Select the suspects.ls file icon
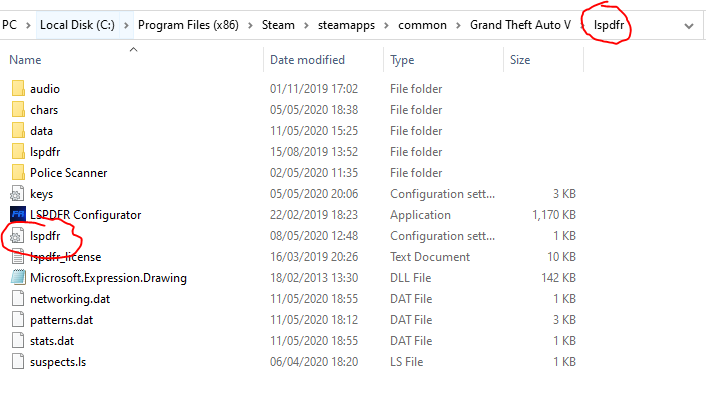 17,361
